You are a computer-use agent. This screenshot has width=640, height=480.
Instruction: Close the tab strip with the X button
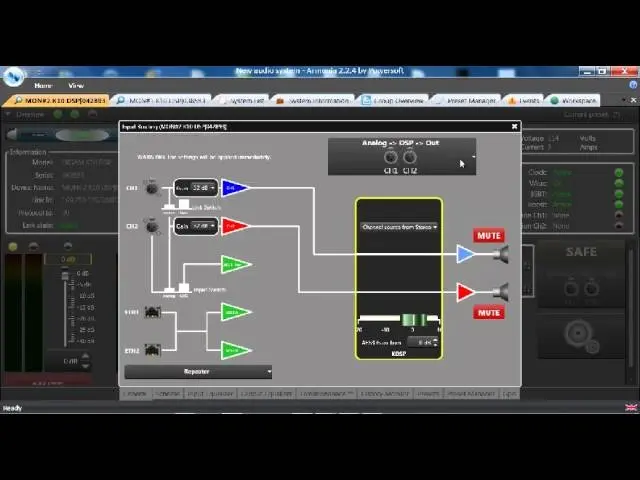point(633,100)
